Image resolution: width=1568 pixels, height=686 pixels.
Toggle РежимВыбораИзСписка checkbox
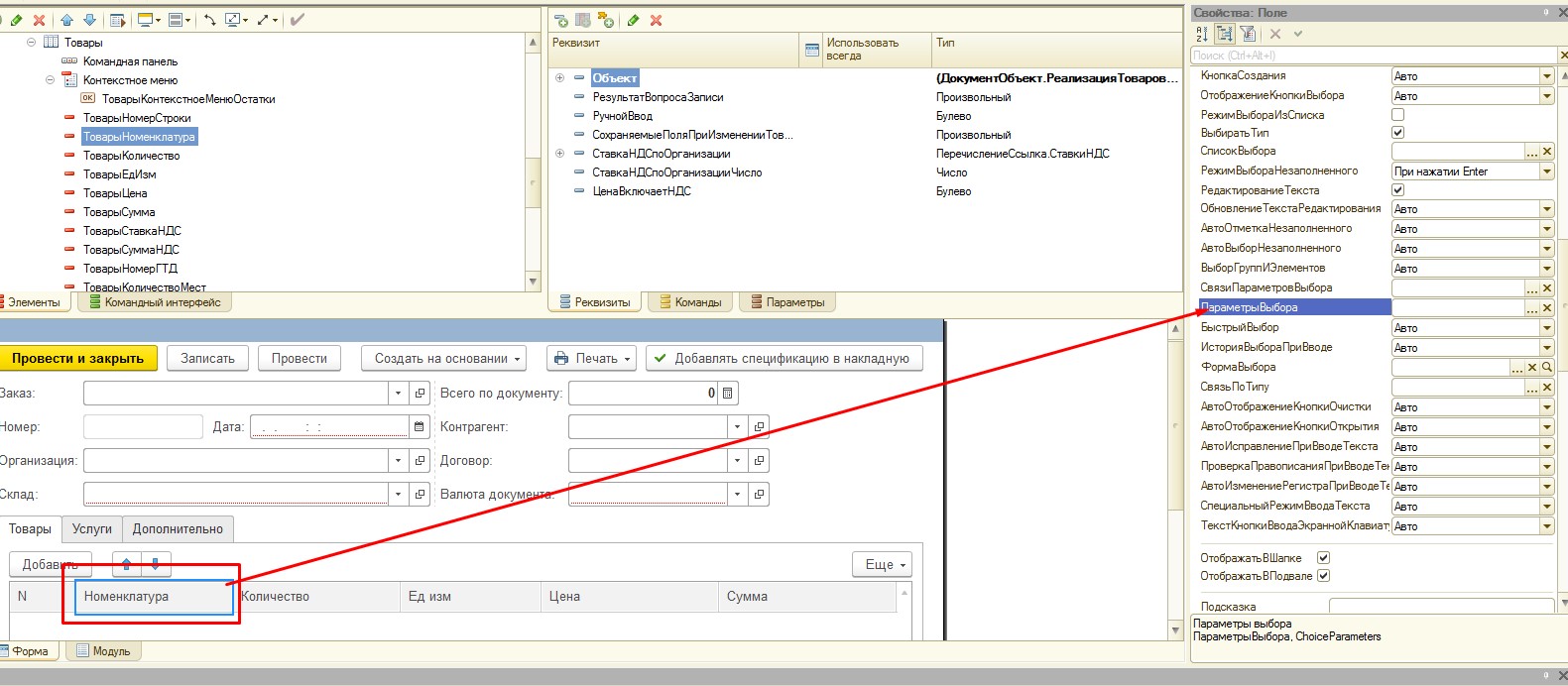(1398, 115)
